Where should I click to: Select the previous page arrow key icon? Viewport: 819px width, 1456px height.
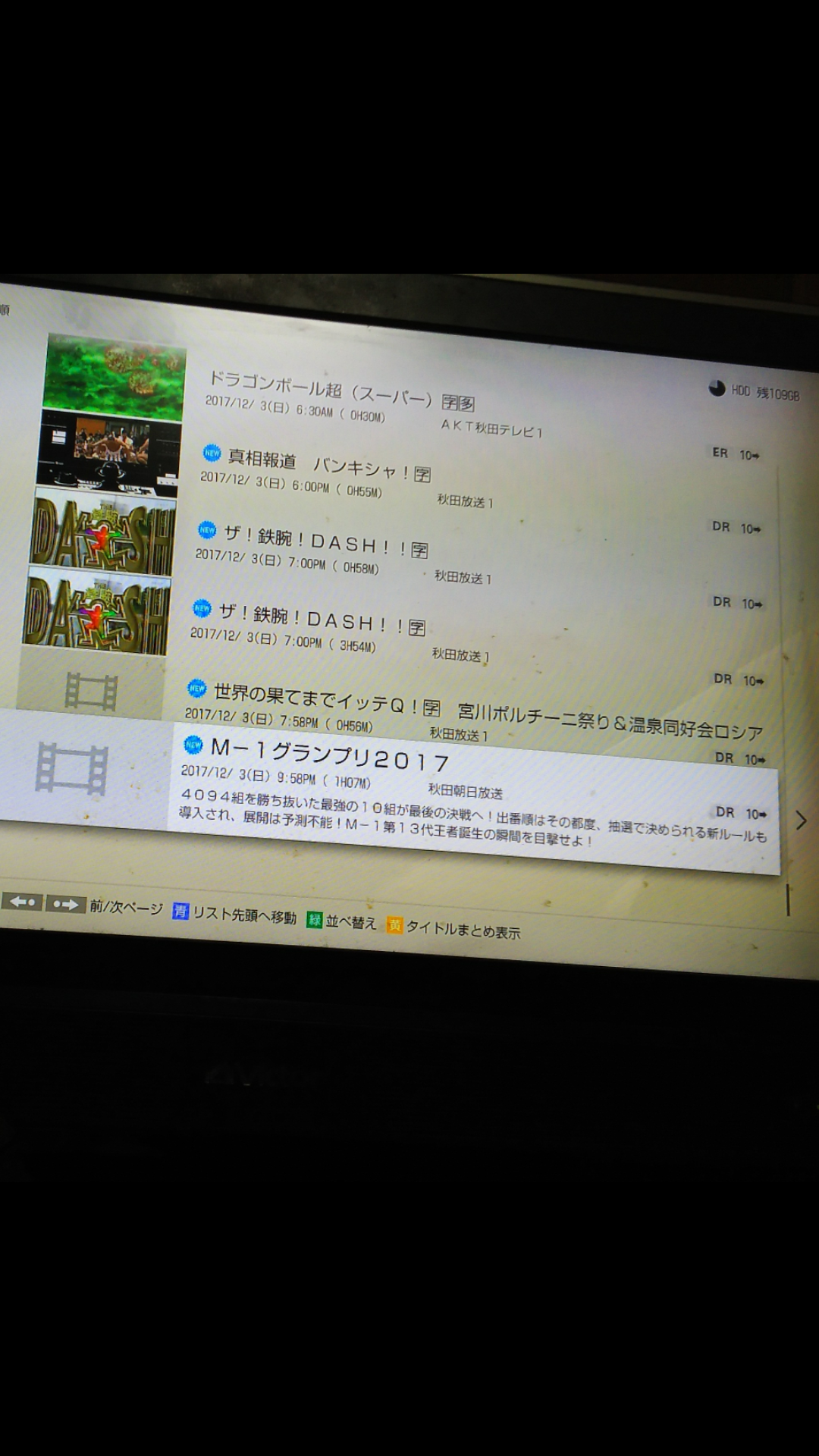22,902
